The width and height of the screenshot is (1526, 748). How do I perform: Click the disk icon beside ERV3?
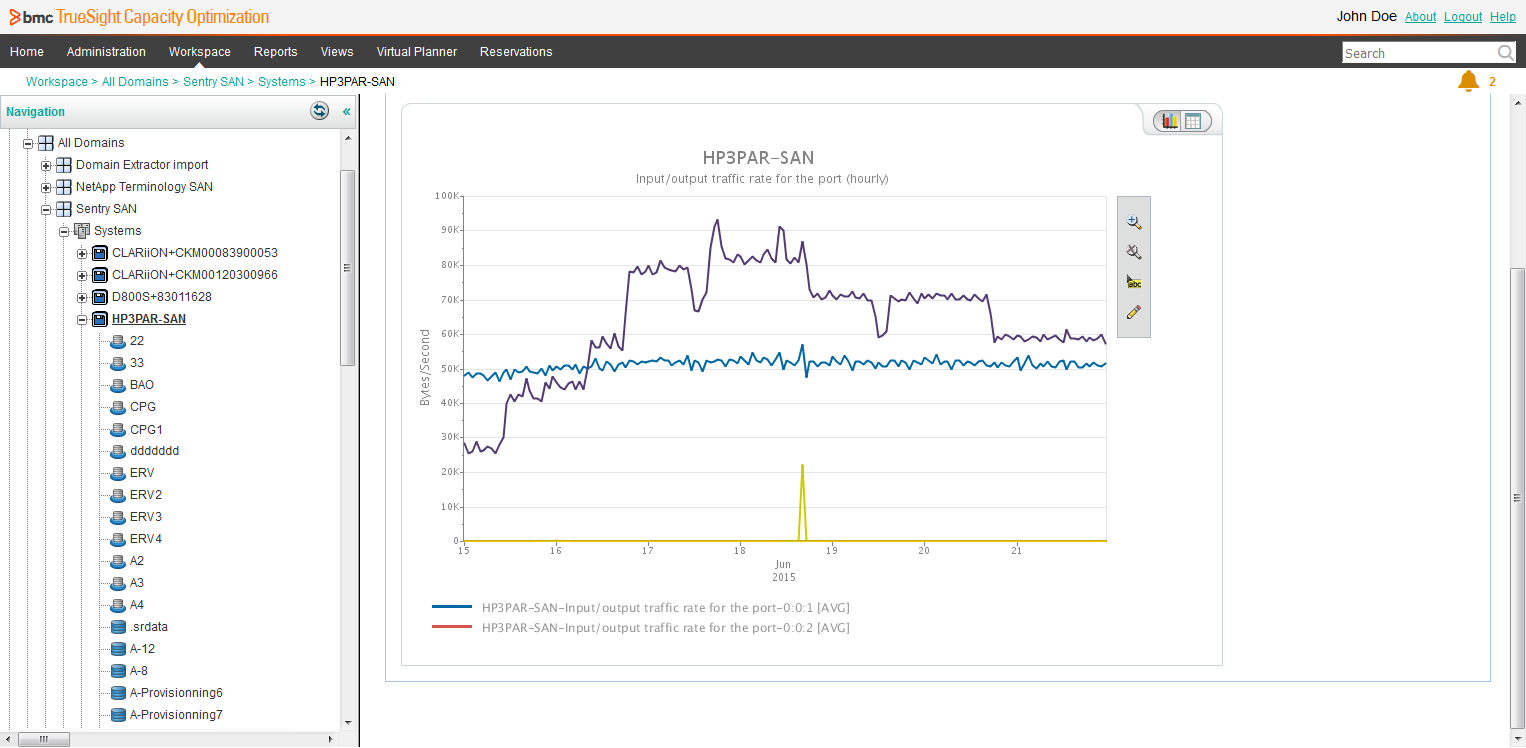pyautogui.click(x=118, y=517)
